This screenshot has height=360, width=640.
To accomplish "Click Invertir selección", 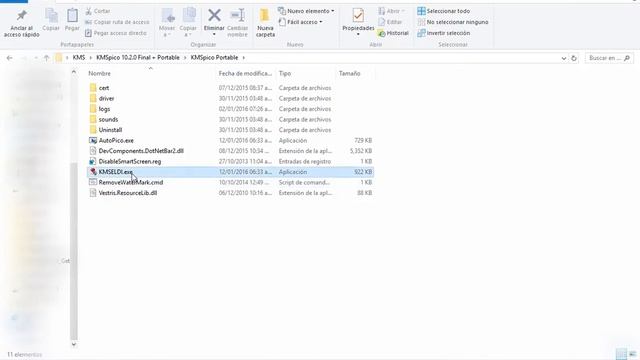I will pyautogui.click(x=444, y=33).
